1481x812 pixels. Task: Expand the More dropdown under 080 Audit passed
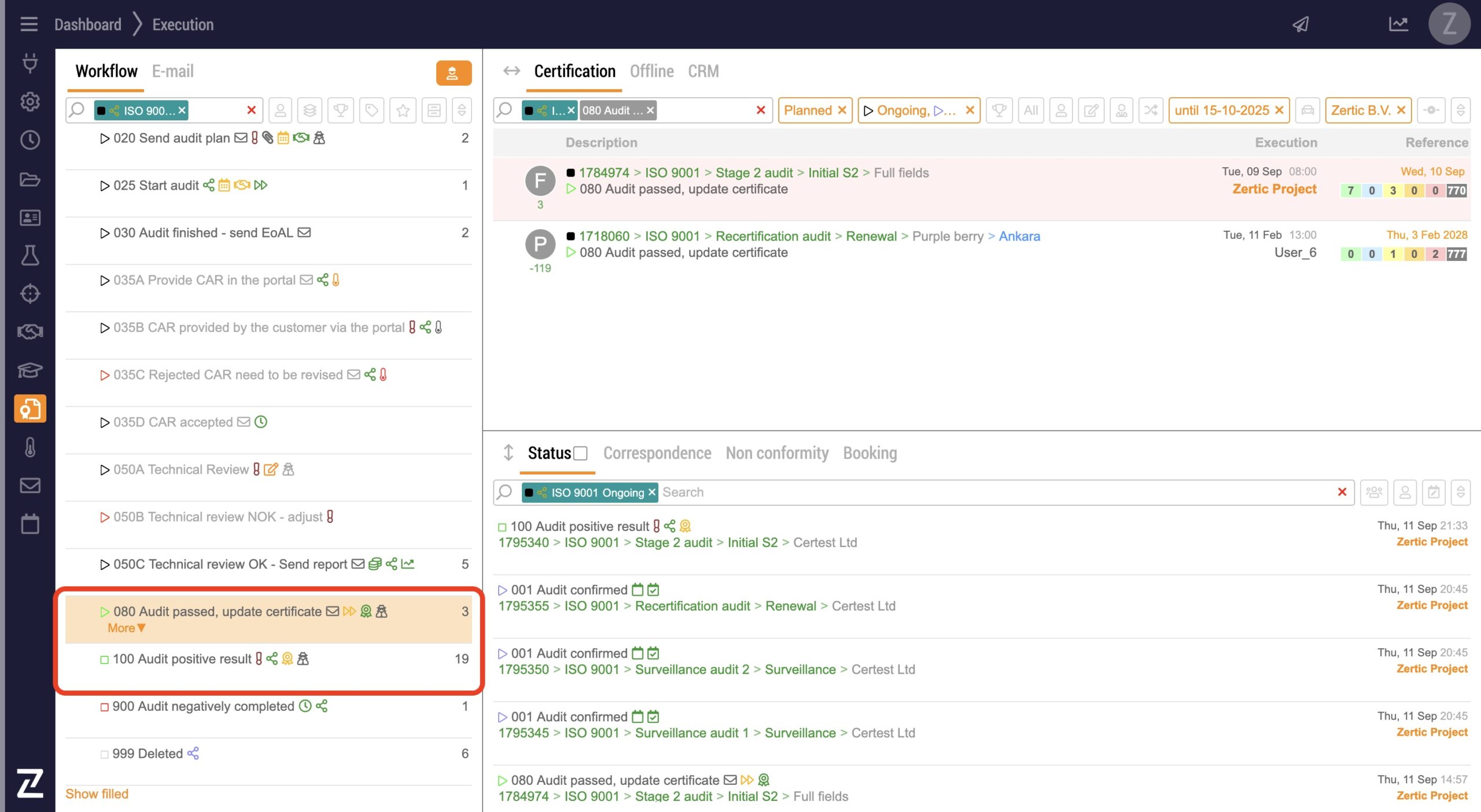[x=126, y=628]
